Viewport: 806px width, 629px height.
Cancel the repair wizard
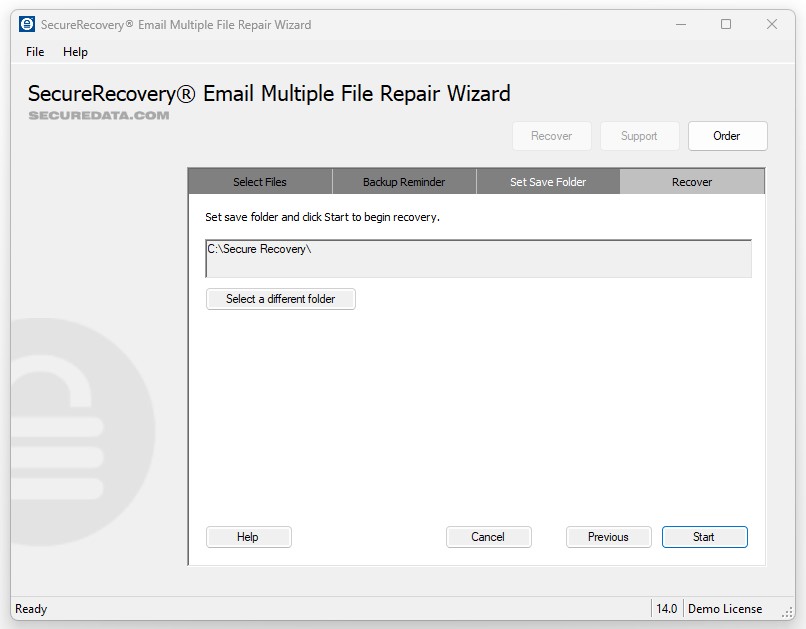[x=488, y=537]
